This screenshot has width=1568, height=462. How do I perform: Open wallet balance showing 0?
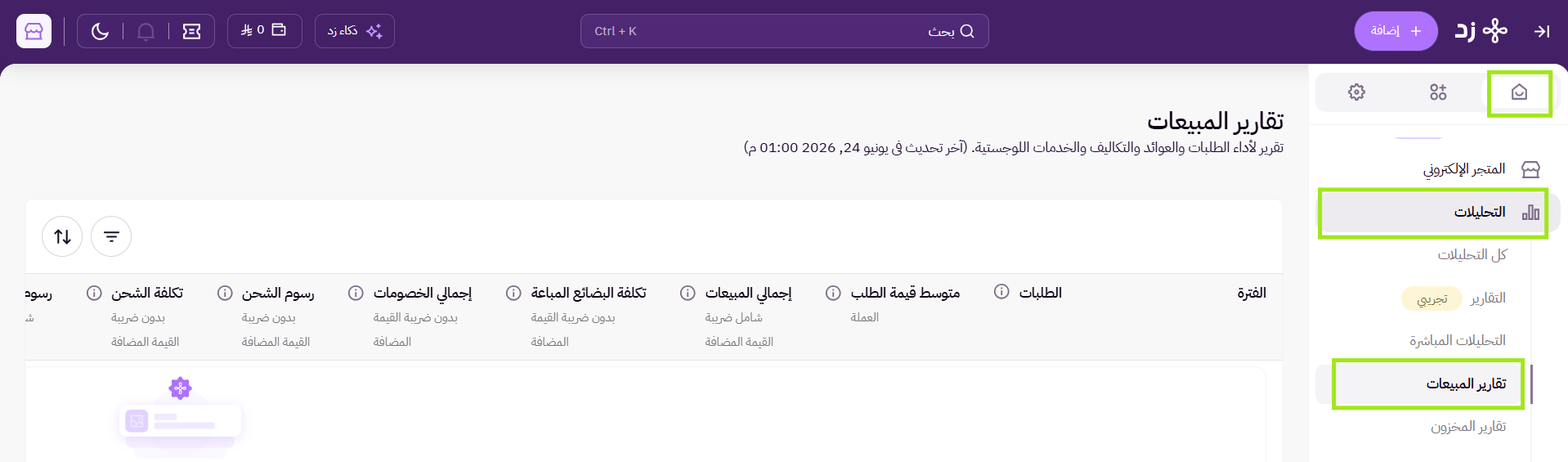click(264, 30)
